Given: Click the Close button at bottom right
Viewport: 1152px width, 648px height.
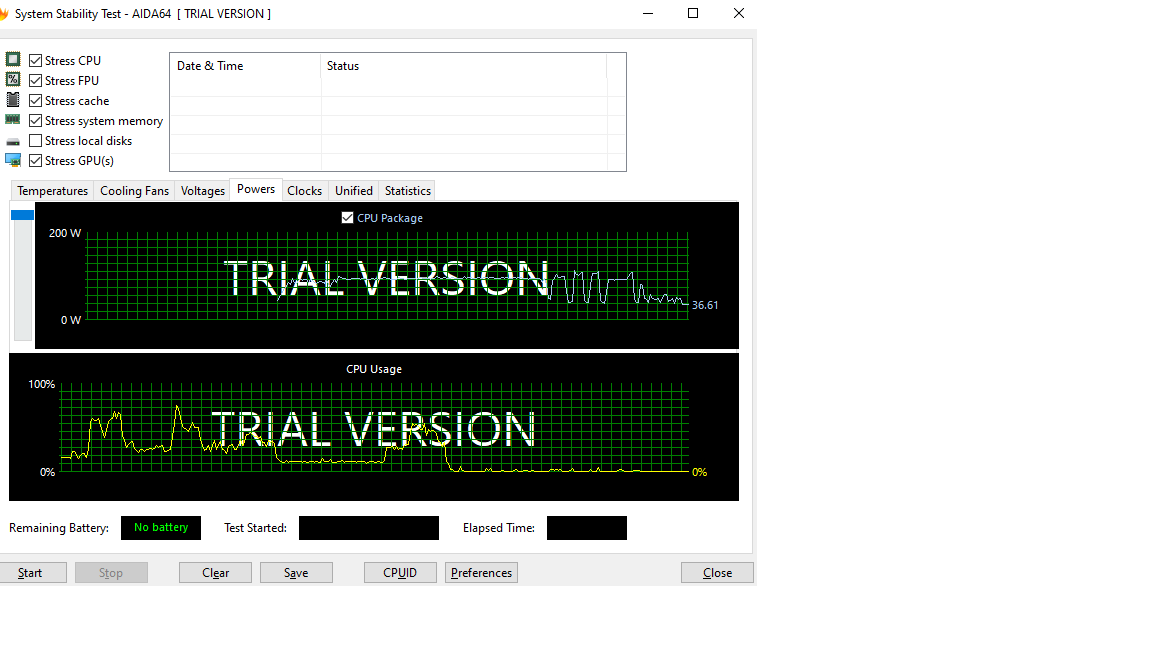Looking at the screenshot, I should (717, 572).
